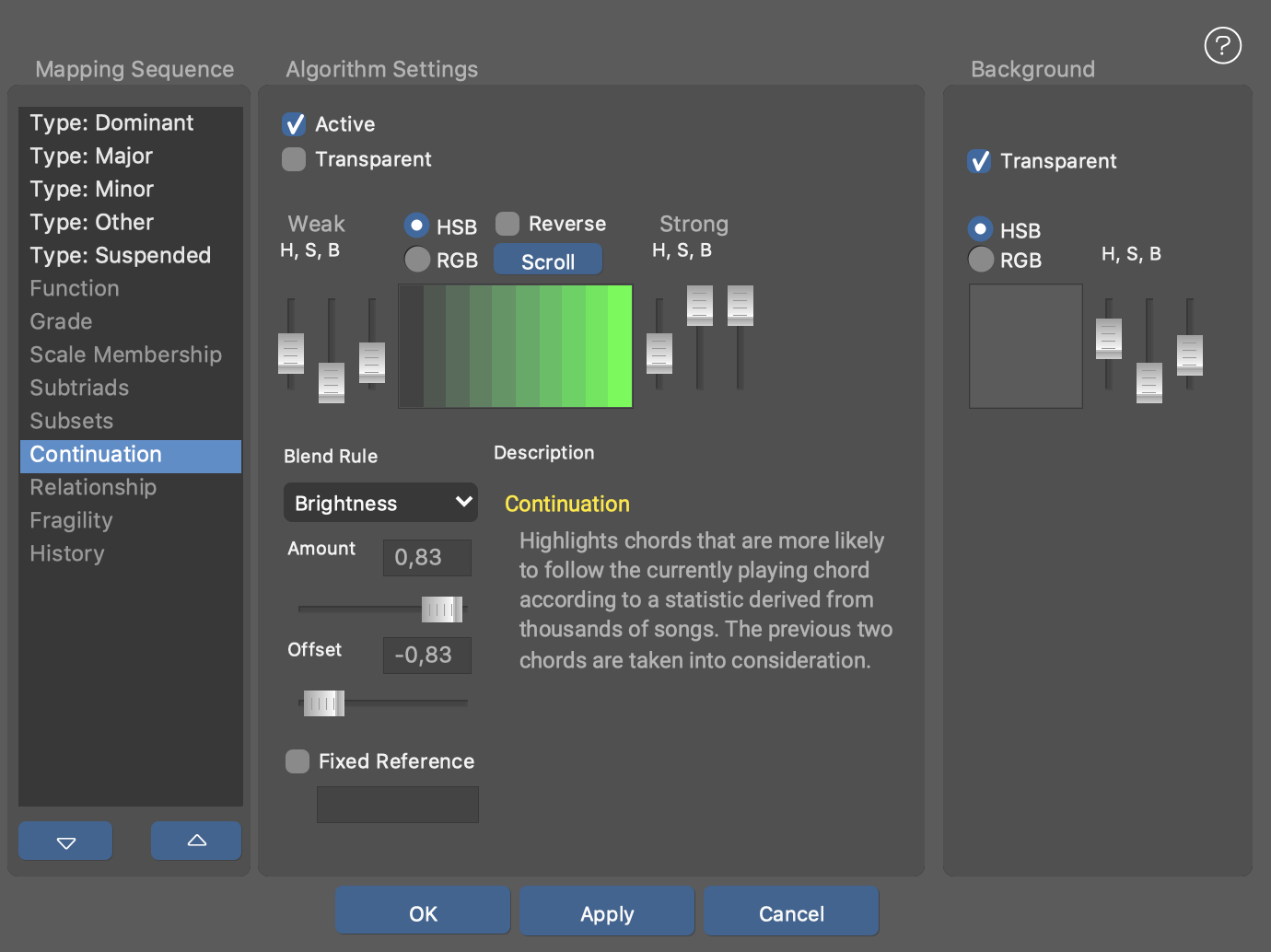Image resolution: width=1271 pixels, height=952 pixels.
Task: Select RGB radio button under Background
Action: (x=981, y=260)
